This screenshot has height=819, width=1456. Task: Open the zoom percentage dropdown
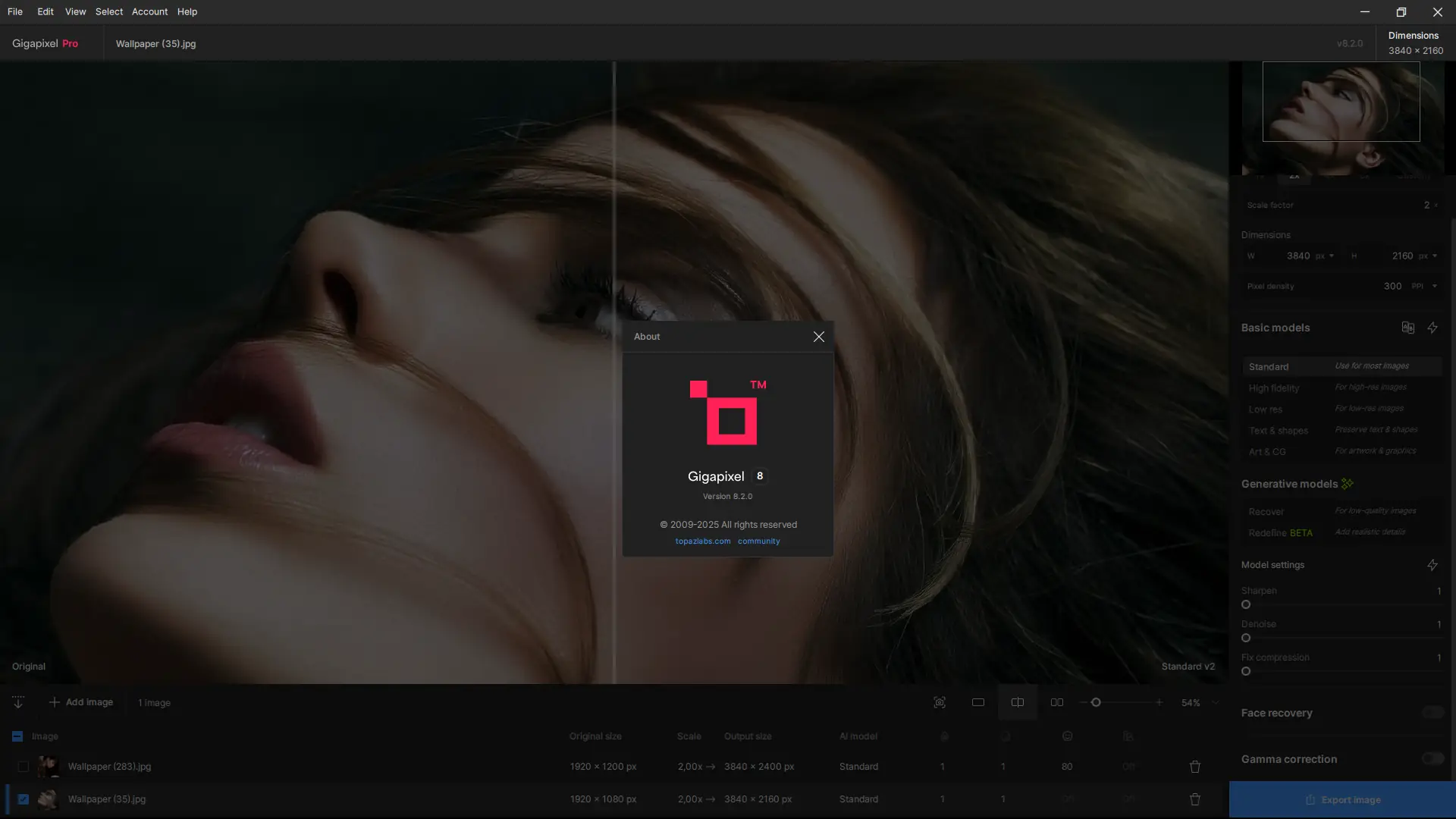click(x=1215, y=703)
